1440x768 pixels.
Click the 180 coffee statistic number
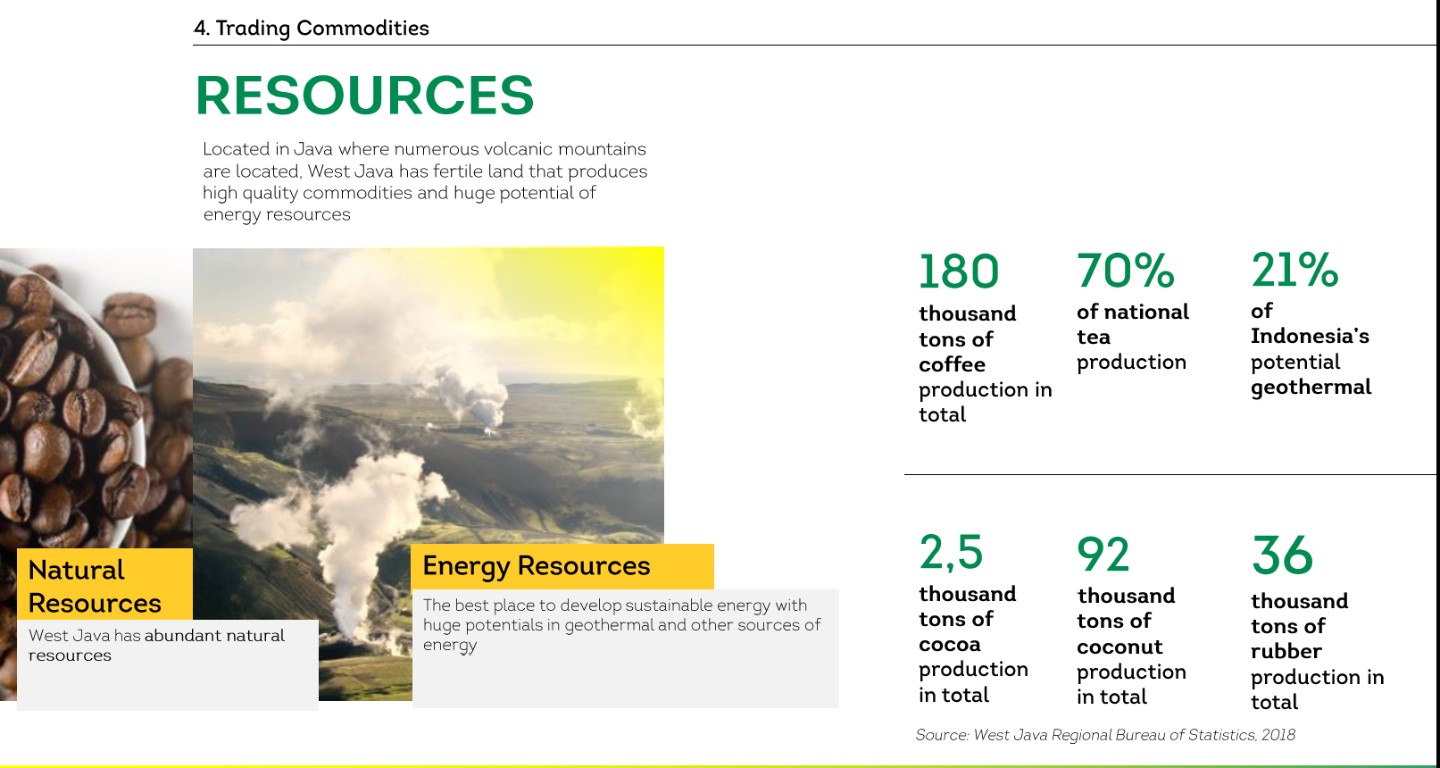958,271
